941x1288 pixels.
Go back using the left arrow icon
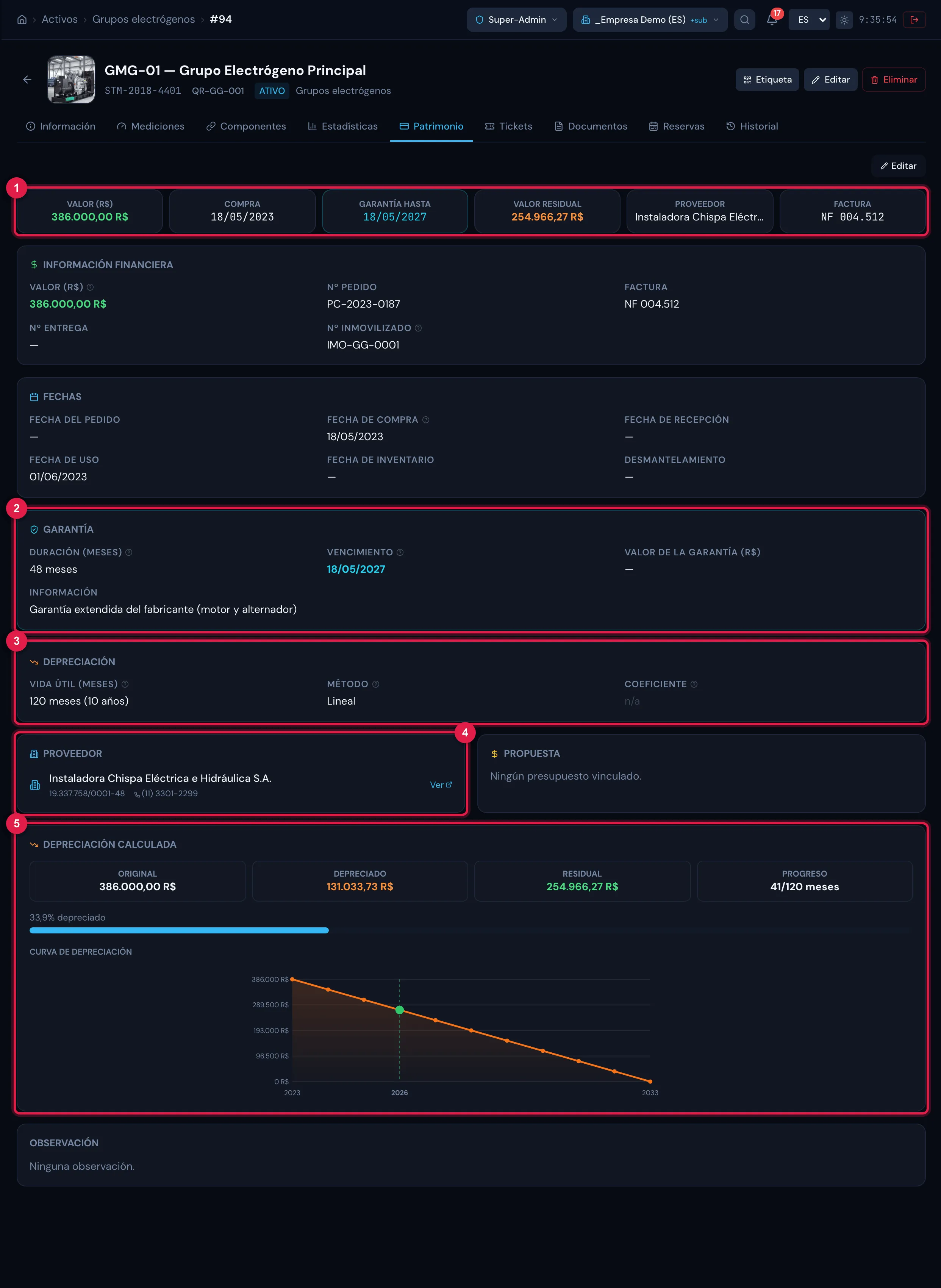(x=27, y=80)
